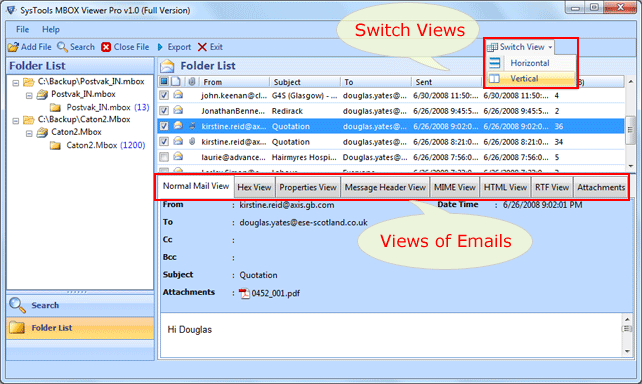Click the envelope icon in laurie@advance row

178,156
